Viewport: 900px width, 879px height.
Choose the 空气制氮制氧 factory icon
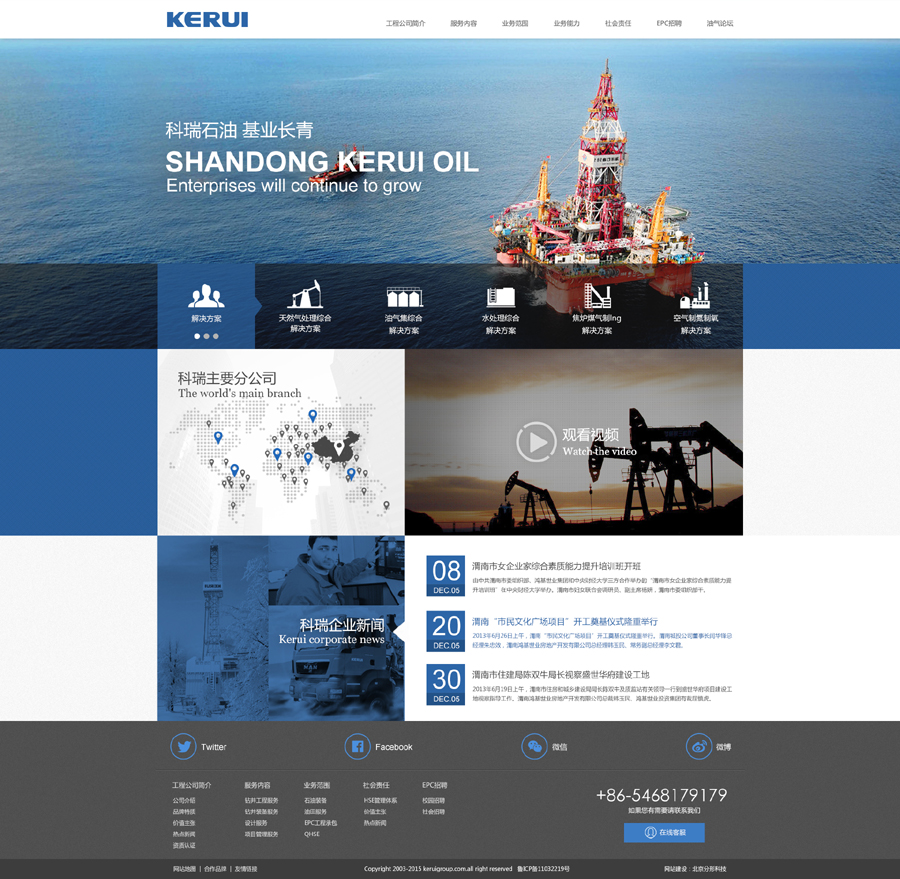tap(695, 296)
